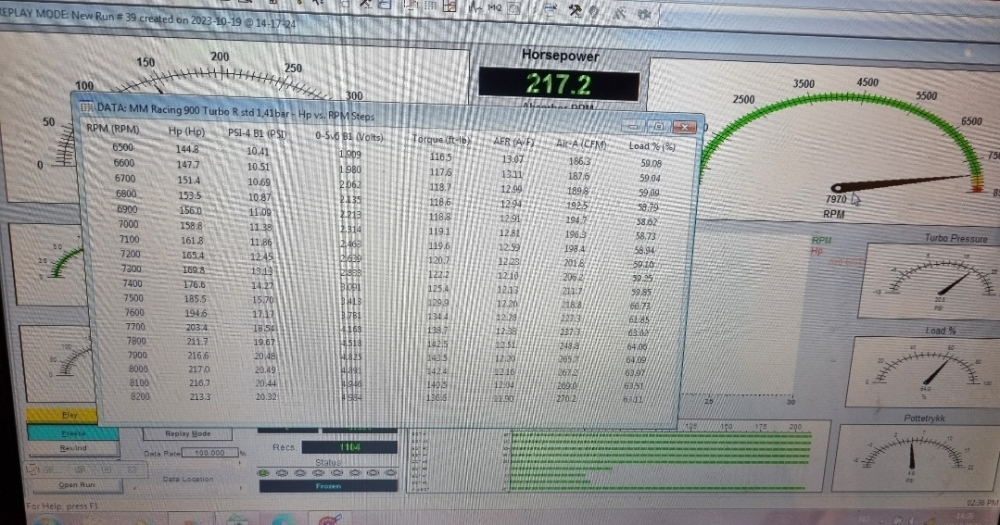1000x525 pixels.
Task: Select the 158.8 Hp cell
Action: [191, 226]
